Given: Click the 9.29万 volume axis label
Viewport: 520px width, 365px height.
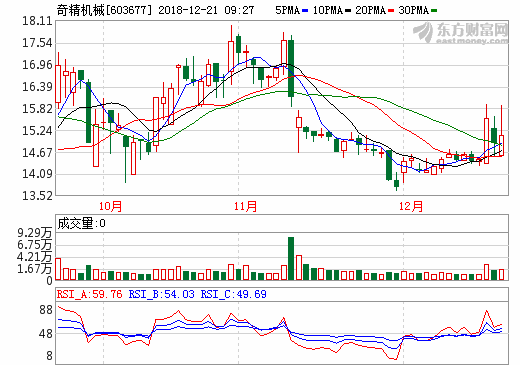Looking at the screenshot, I should click(x=35, y=233).
